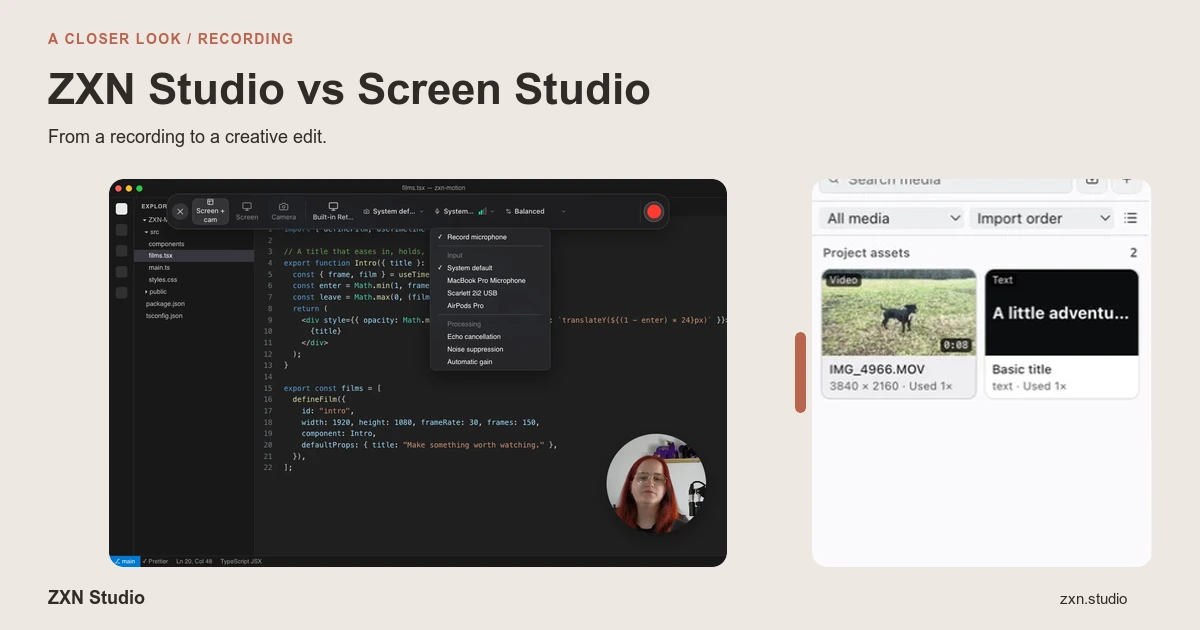Select the Screen + cam recording mode
Viewport: 1200px width, 630px height.
pos(210,211)
